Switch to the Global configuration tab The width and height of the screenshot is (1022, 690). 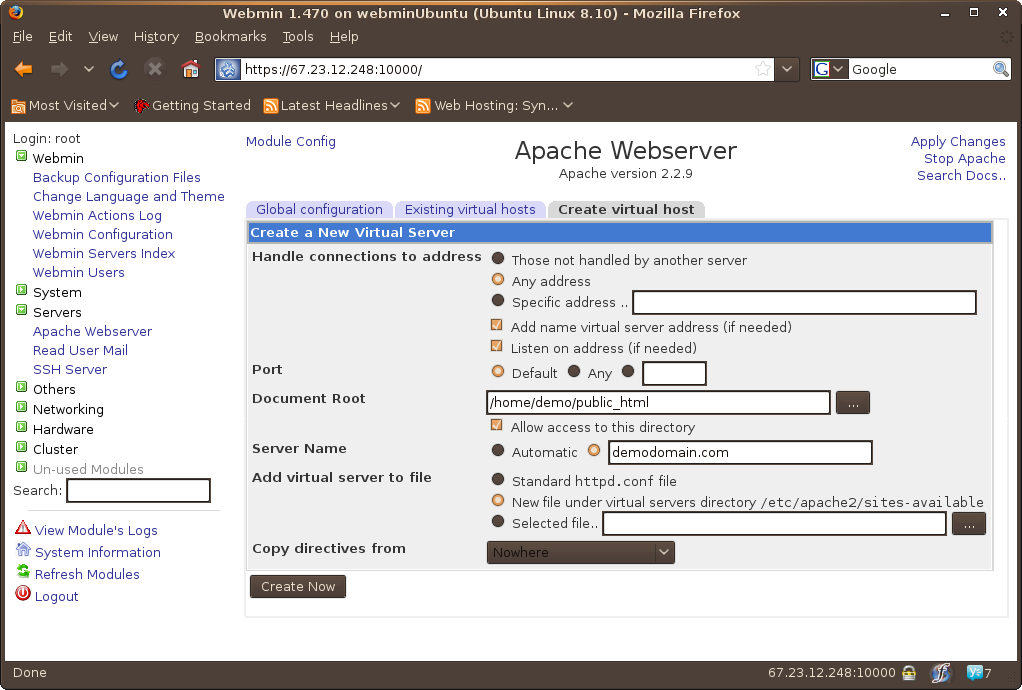(319, 209)
